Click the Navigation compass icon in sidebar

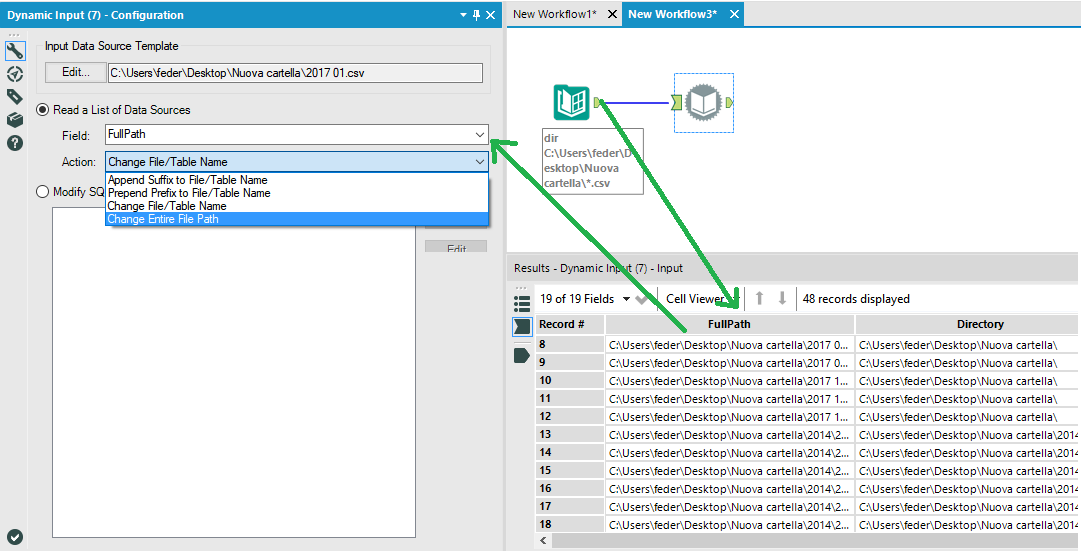click(x=15, y=74)
